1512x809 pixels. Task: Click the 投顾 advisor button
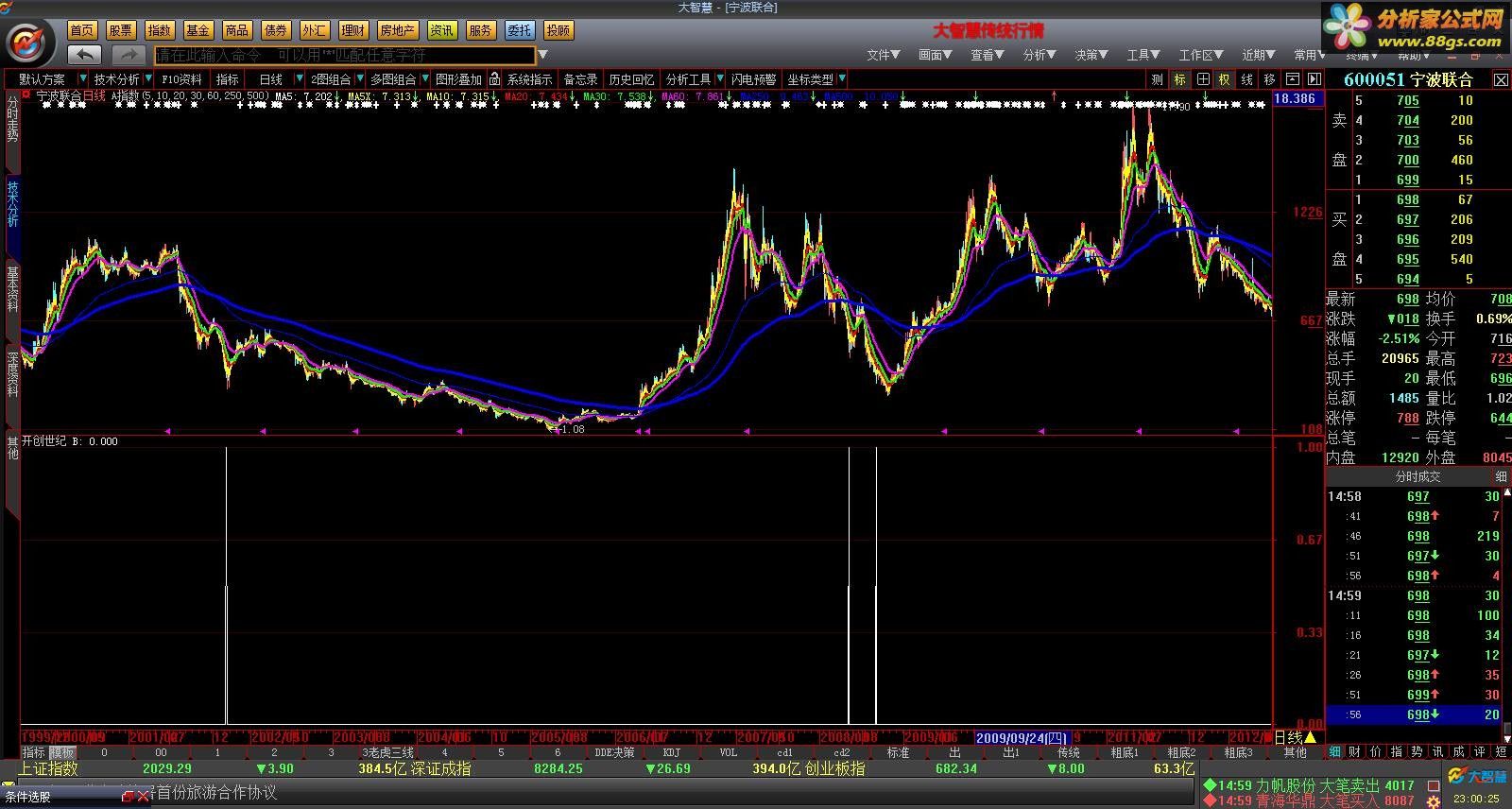coord(558,30)
